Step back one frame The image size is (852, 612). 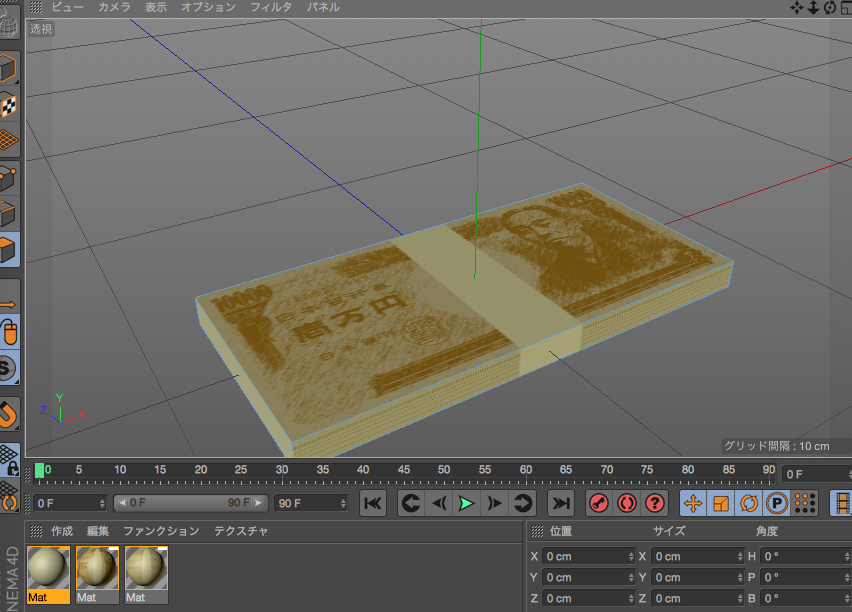439,503
